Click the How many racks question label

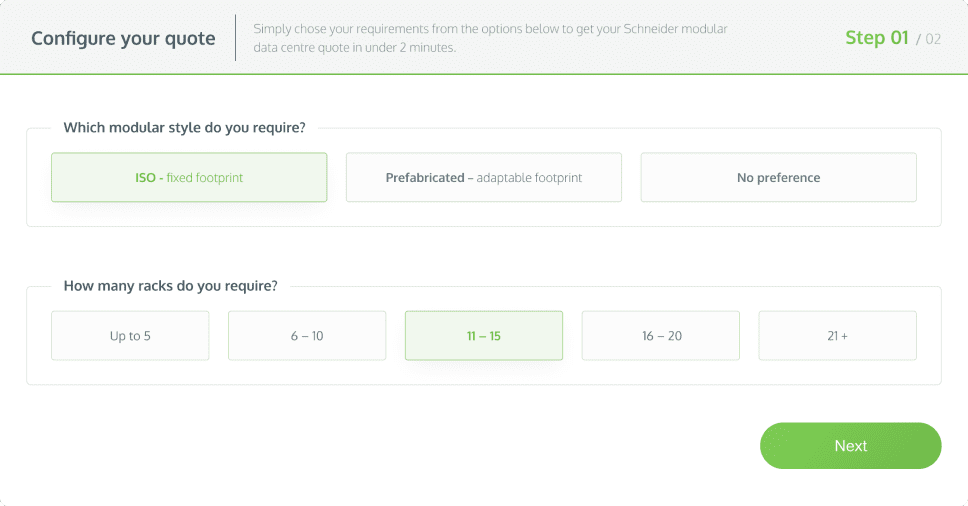[x=171, y=286]
